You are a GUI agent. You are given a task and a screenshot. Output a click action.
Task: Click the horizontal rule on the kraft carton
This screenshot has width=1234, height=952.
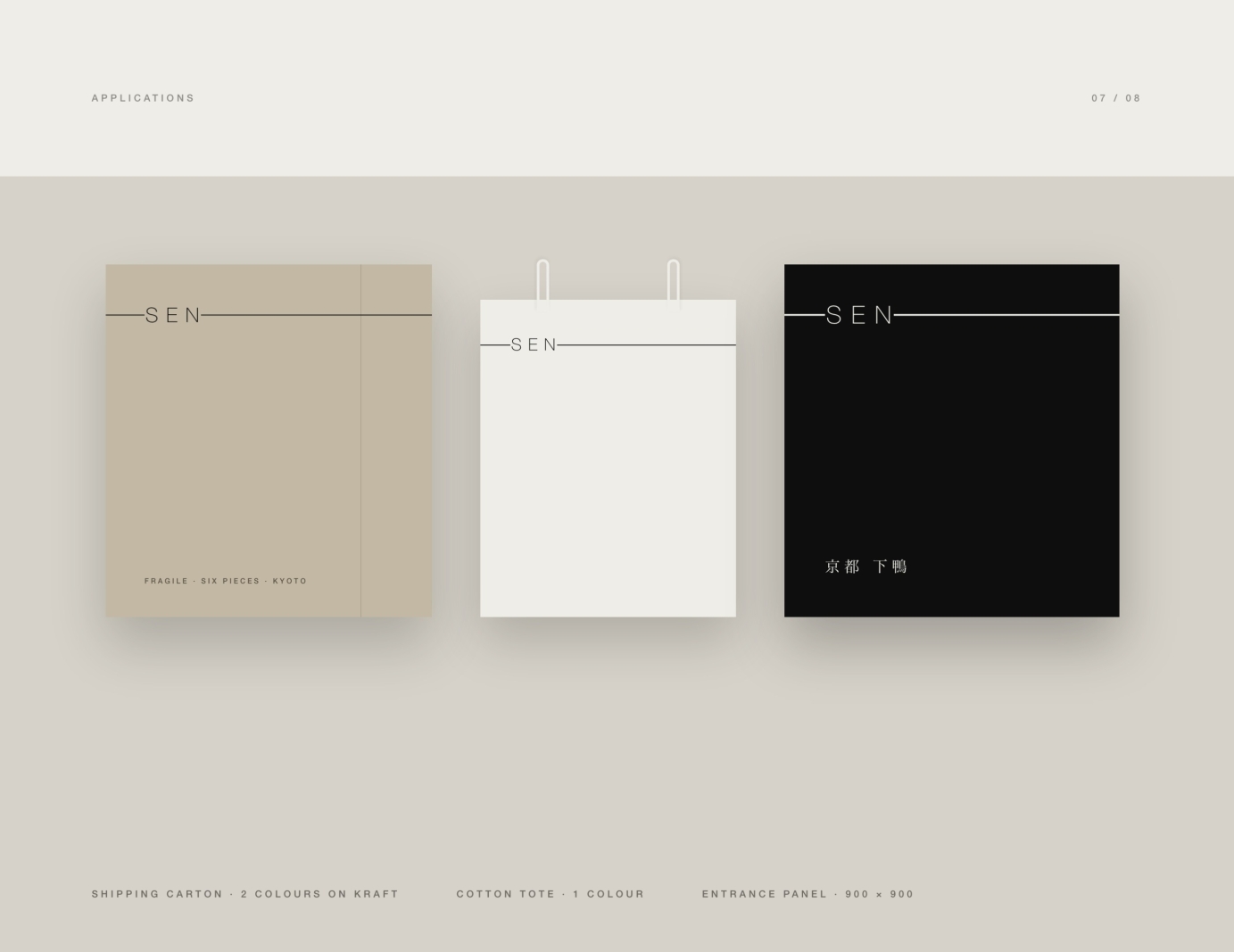pos(317,315)
